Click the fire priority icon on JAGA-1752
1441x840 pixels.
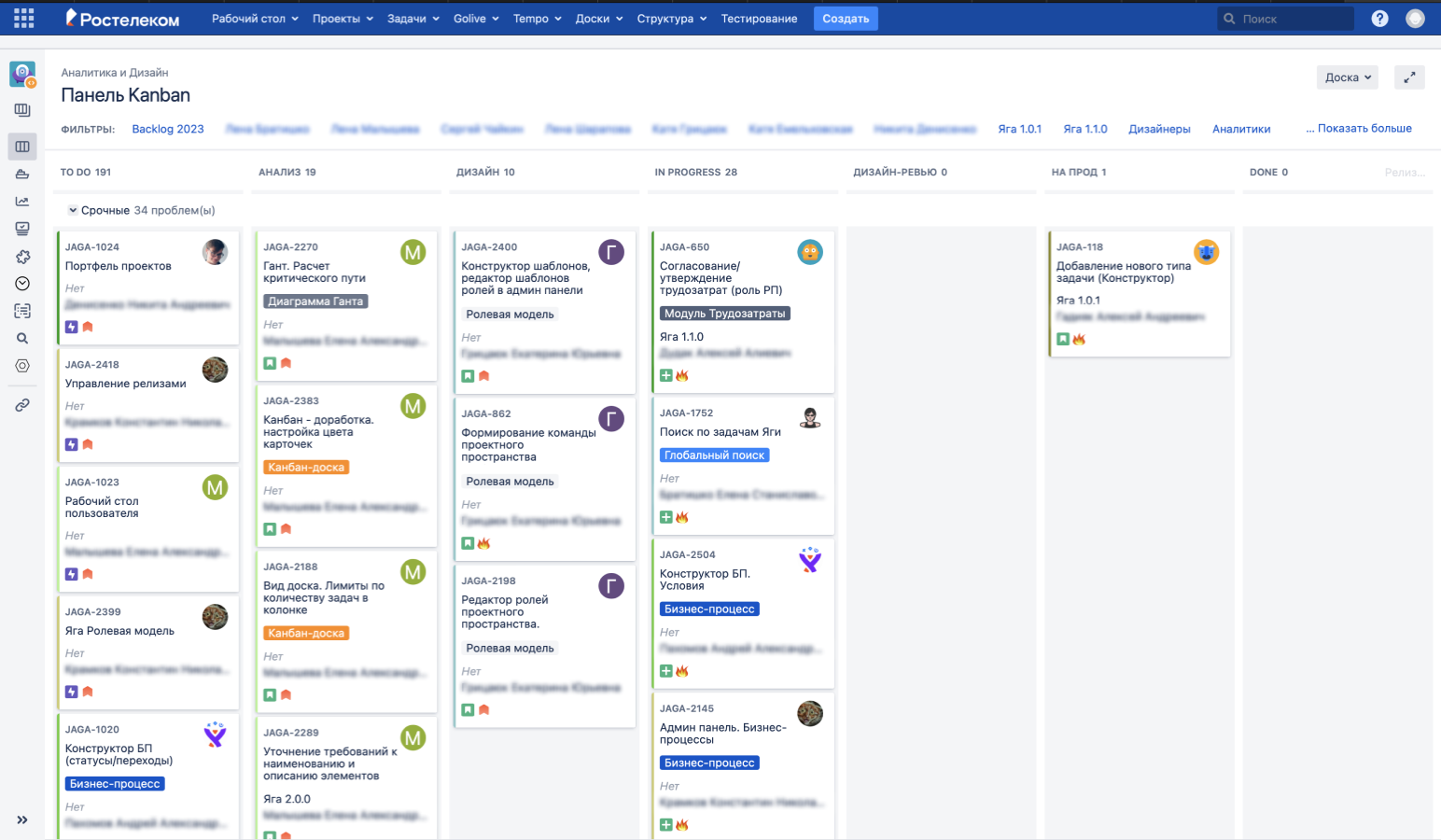tap(682, 517)
